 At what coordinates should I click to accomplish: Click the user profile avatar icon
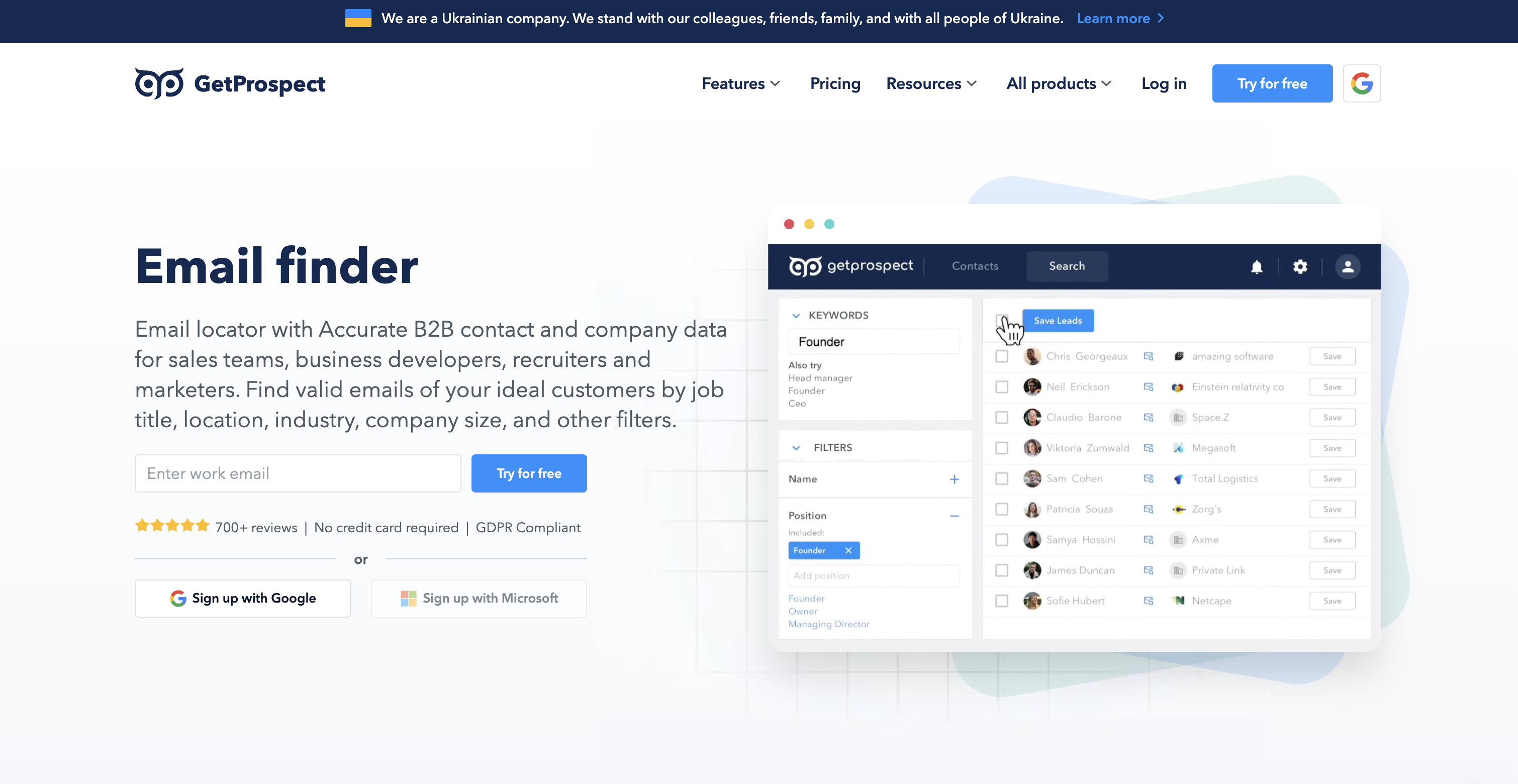tap(1349, 266)
